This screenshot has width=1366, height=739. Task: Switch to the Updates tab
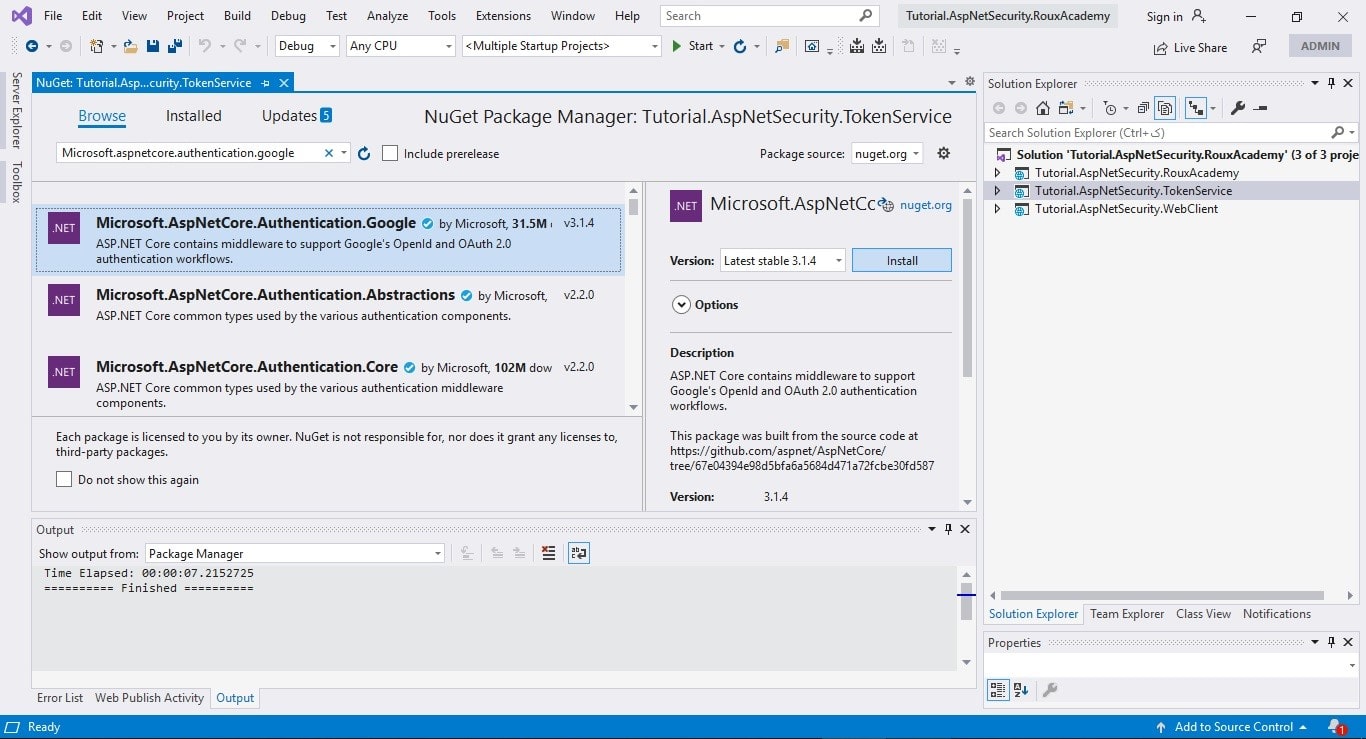(289, 115)
